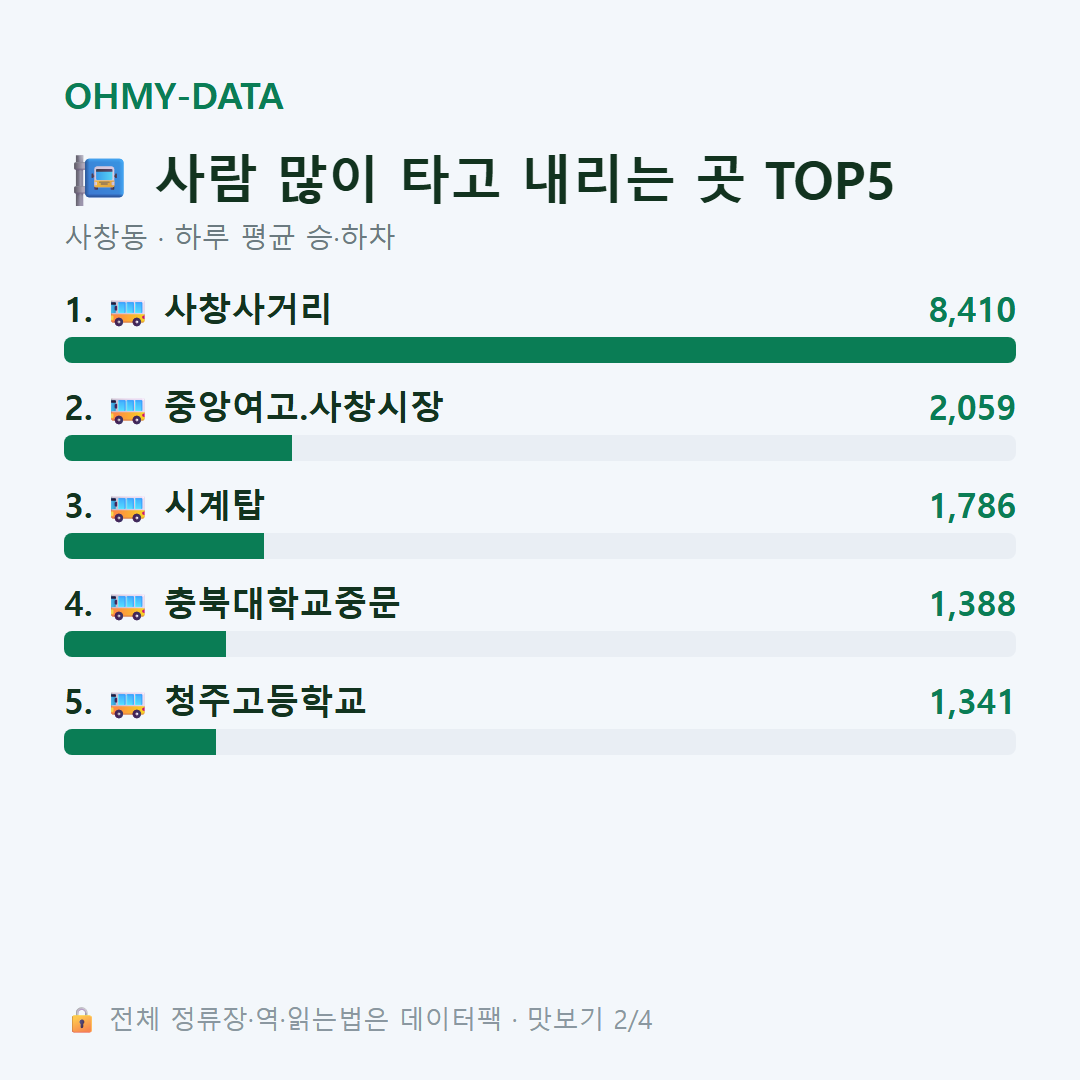Select the 중앙여고.사창시장 stop name
The width and height of the screenshot is (1080, 1080).
(304, 407)
